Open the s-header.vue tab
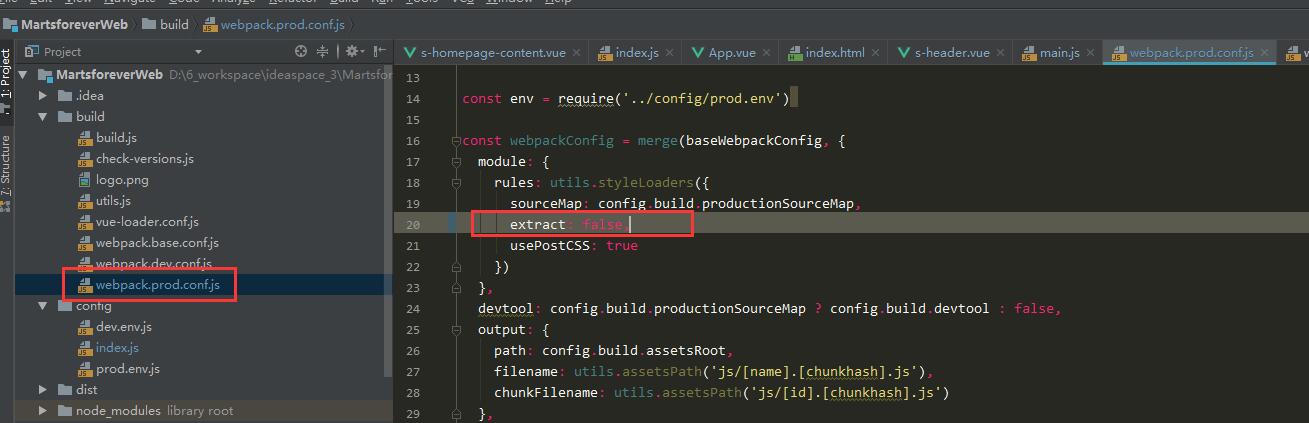1309x423 pixels. pos(943,53)
